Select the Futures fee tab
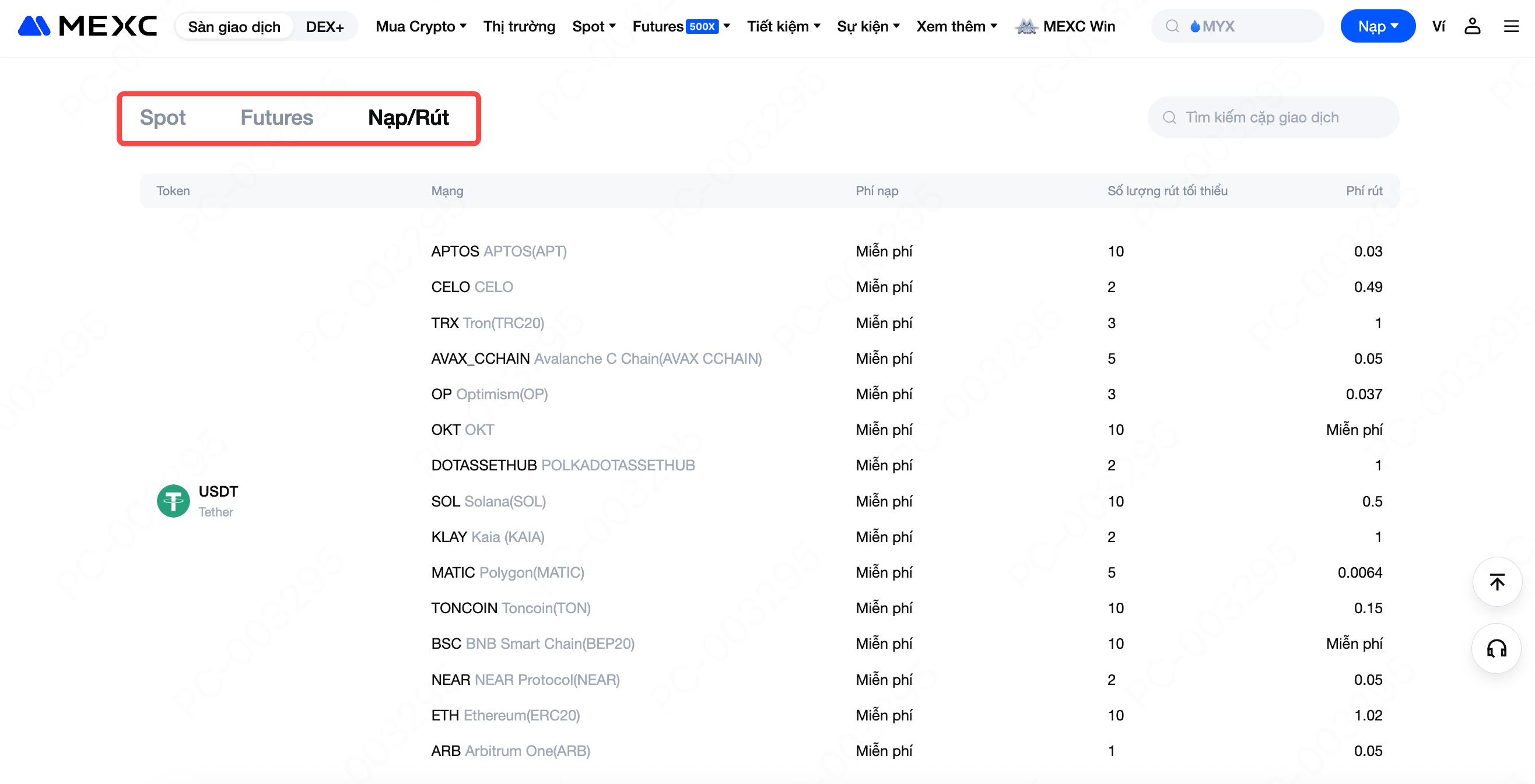The image size is (1535, 784). (x=276, y=117)
